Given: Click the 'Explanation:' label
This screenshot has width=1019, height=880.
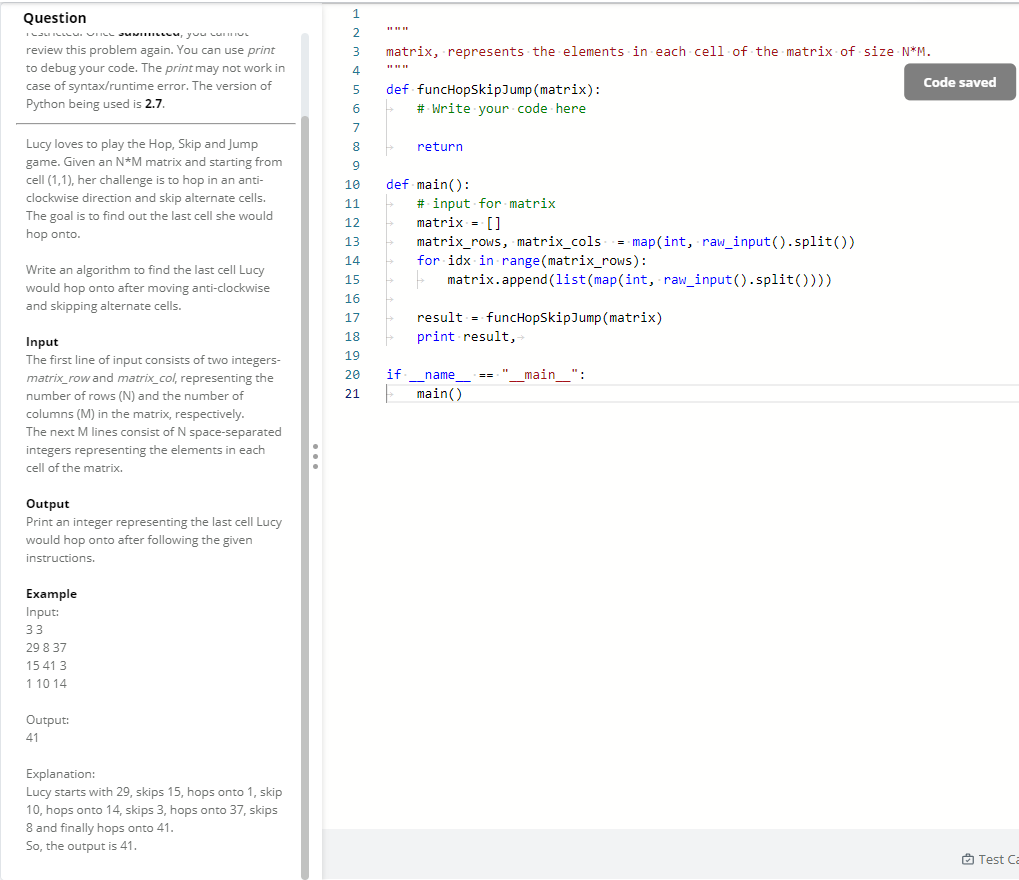Looking at the screenshot, I should pyautogui.click(x=60, y=773).
